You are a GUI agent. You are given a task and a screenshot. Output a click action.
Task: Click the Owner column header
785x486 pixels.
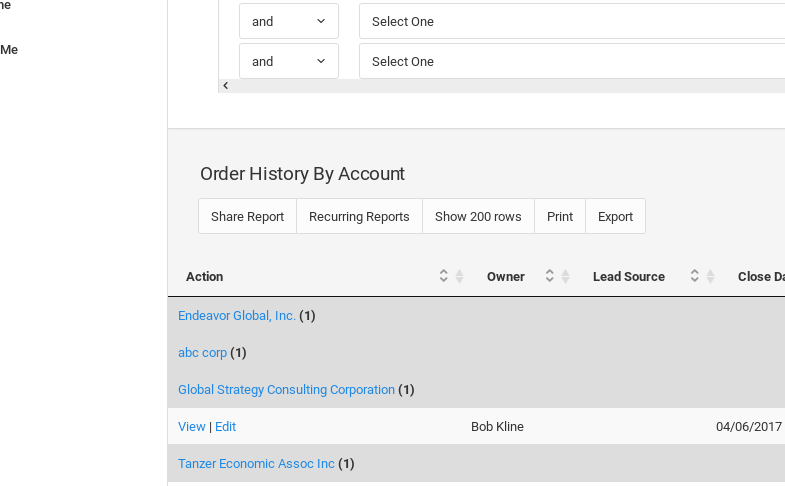(506, 276)
